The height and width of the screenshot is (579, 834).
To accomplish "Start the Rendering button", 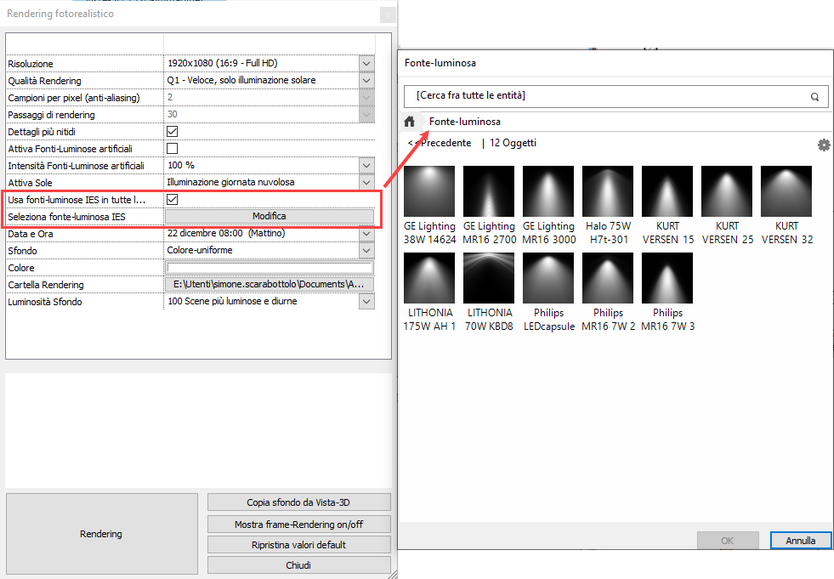I will (x=102, y=534).
